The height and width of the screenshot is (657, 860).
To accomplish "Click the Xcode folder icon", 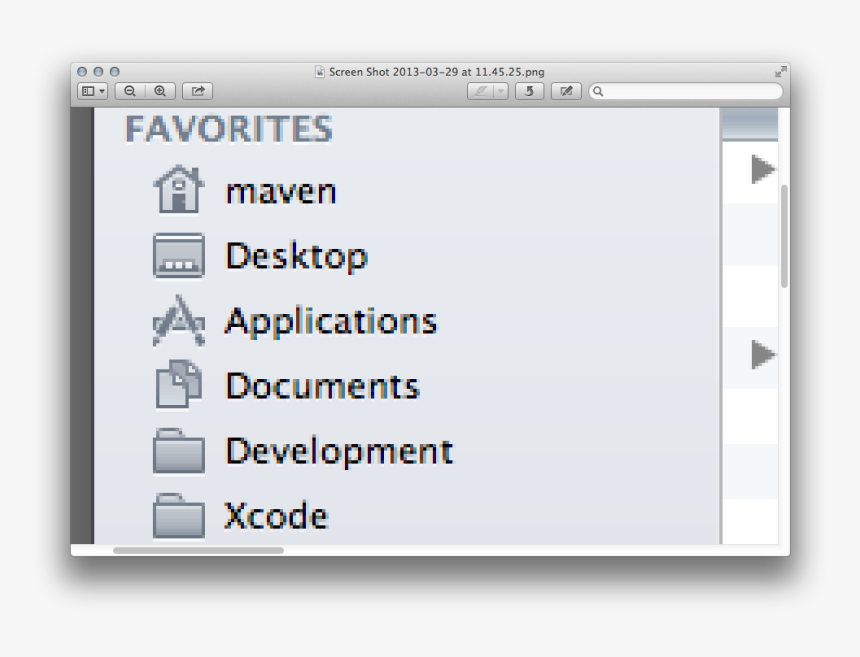I will pyautogui.click(x=176, y=515).
